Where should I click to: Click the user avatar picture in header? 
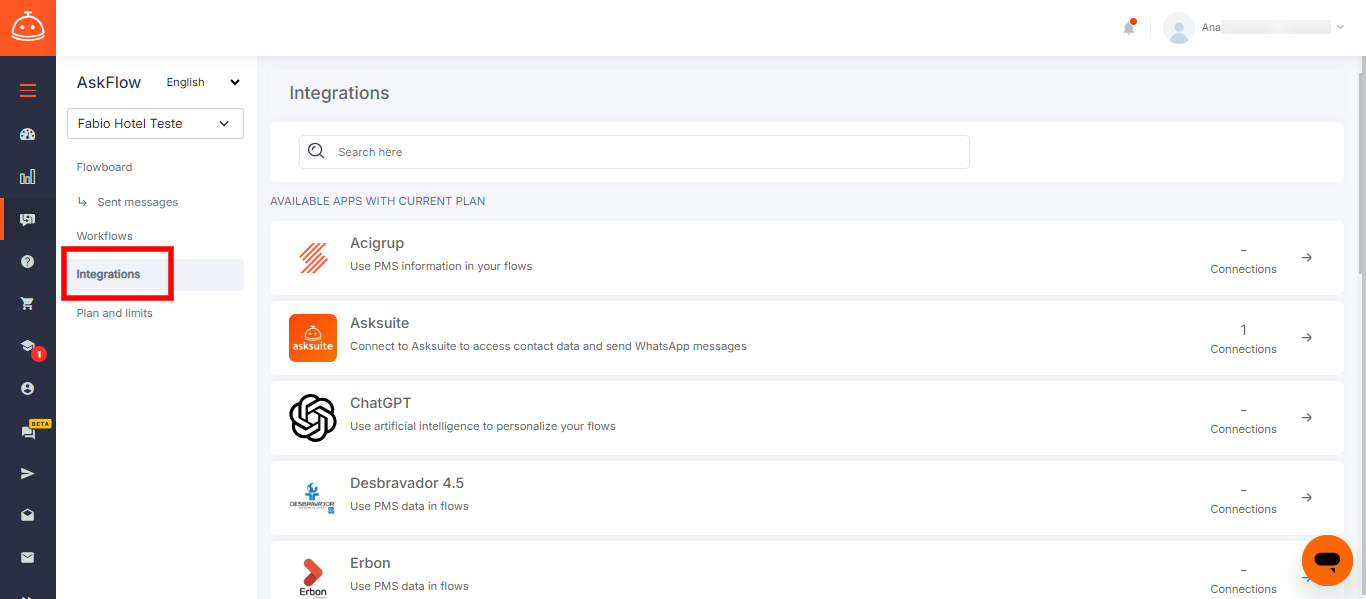point(1179,28)
